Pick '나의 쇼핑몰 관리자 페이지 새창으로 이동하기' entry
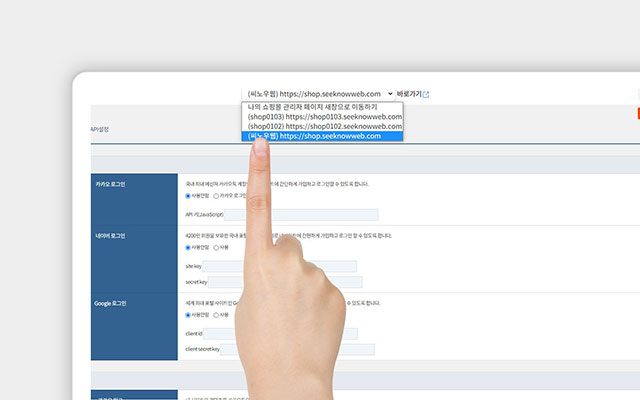 [x=324, y=106]
